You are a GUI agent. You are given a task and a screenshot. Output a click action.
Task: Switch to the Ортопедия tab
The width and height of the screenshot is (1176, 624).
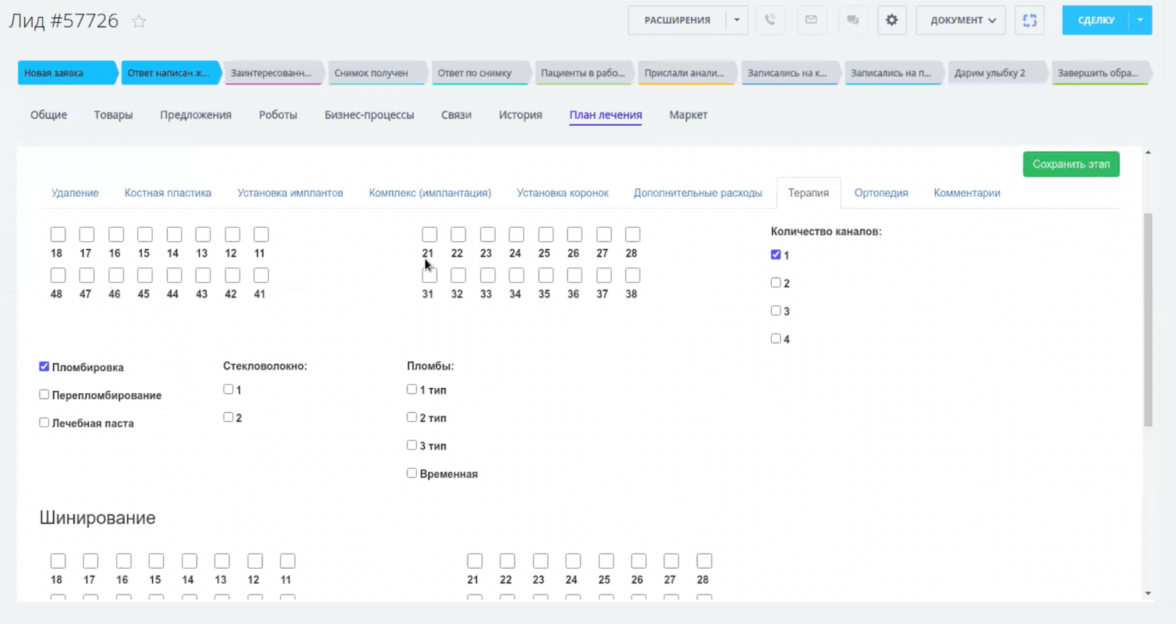[x=881, y=192]
